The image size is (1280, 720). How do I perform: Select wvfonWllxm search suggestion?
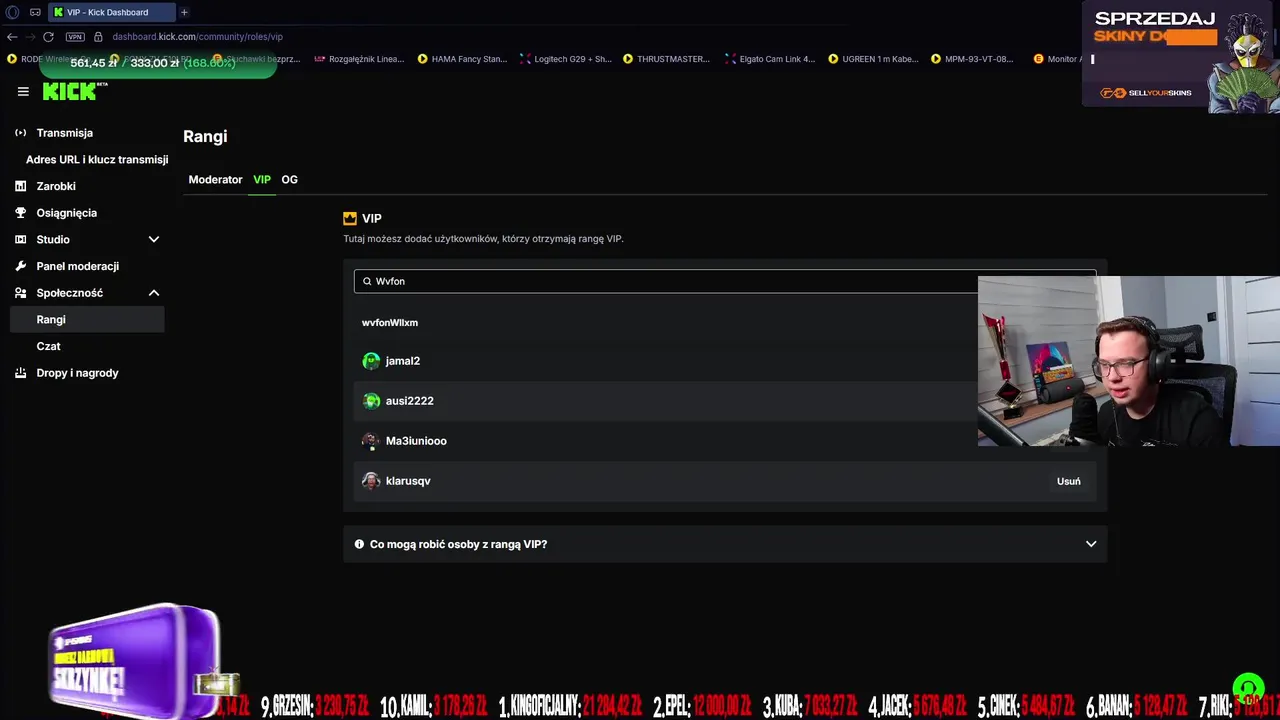click(x=390, y=323)
